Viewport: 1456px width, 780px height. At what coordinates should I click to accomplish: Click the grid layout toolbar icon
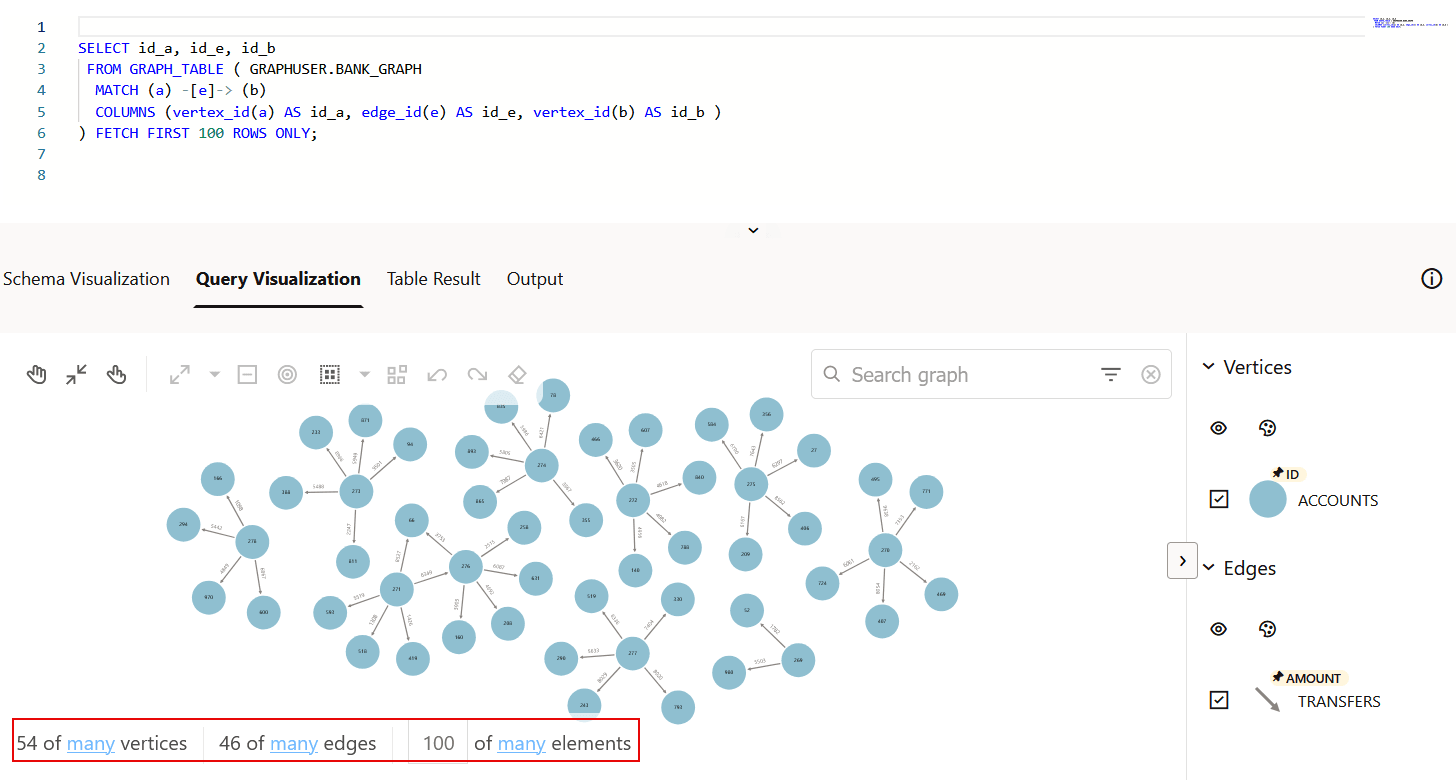point(397,375)
